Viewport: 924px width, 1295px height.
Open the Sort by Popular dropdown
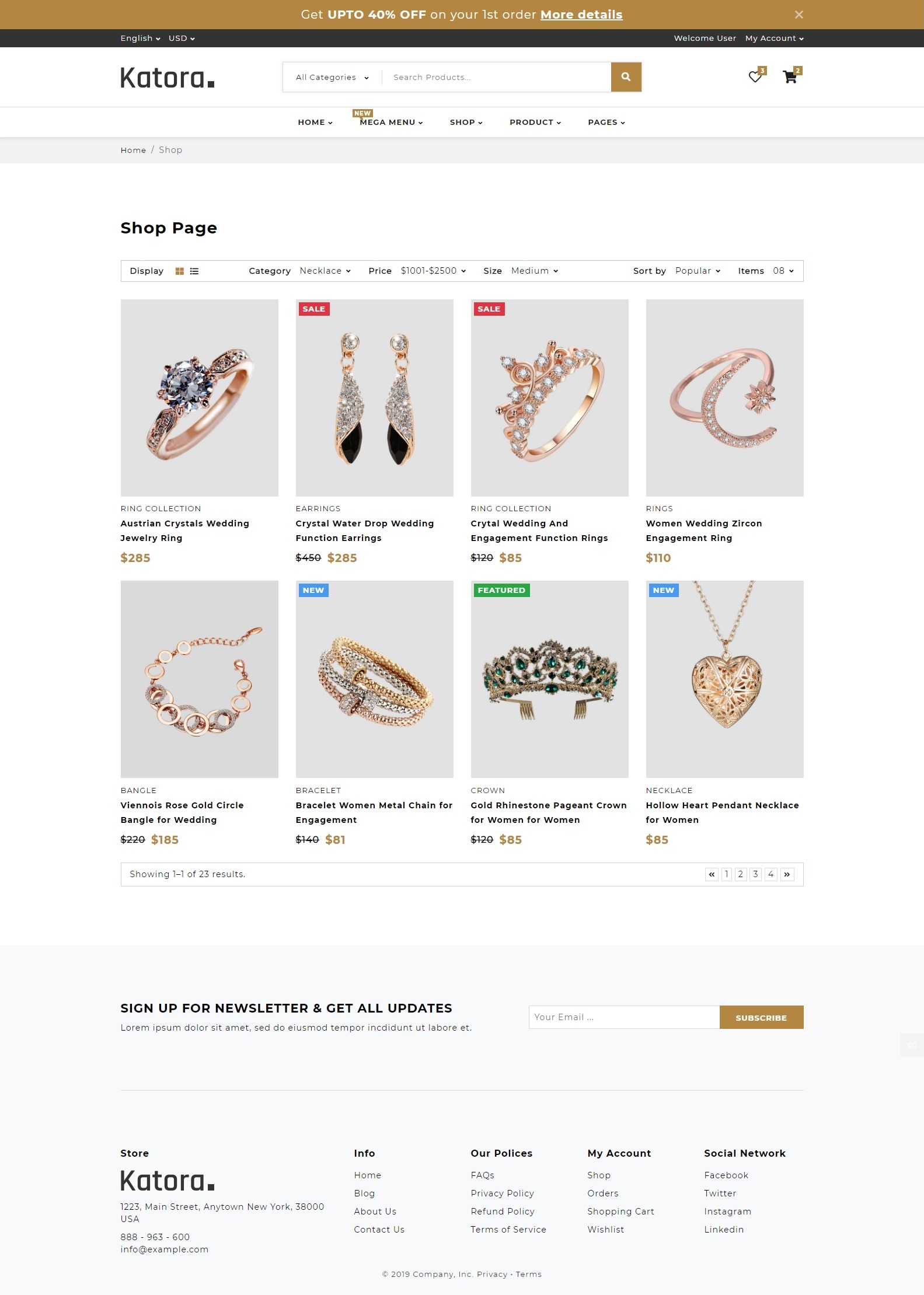[698, 271]
